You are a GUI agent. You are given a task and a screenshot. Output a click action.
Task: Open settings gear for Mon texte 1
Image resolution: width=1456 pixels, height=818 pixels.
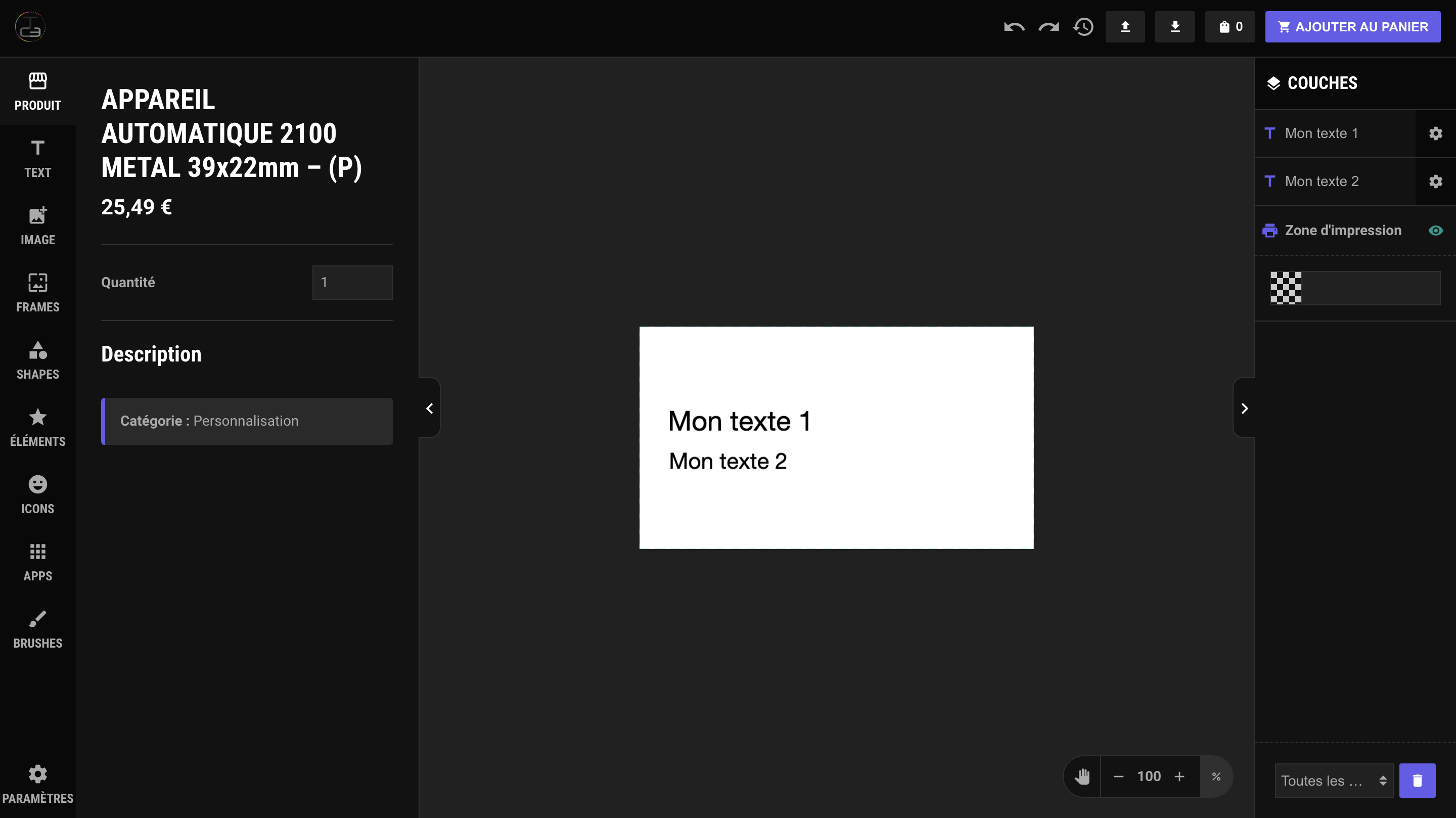[1435, 133]
